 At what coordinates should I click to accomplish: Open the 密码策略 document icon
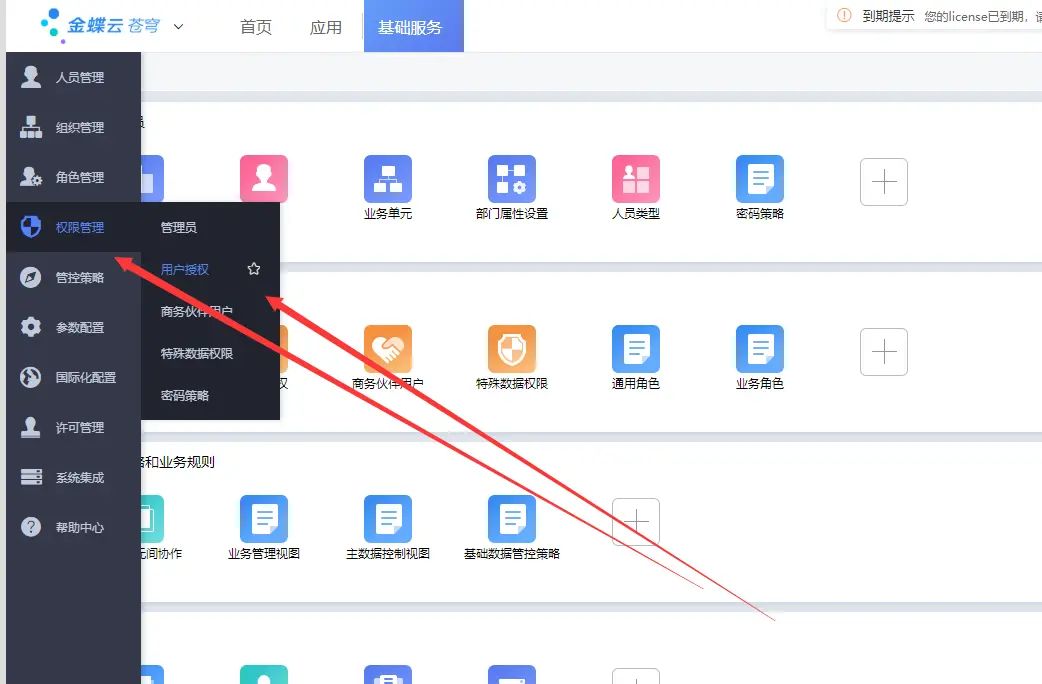click(x=759, y=177)
